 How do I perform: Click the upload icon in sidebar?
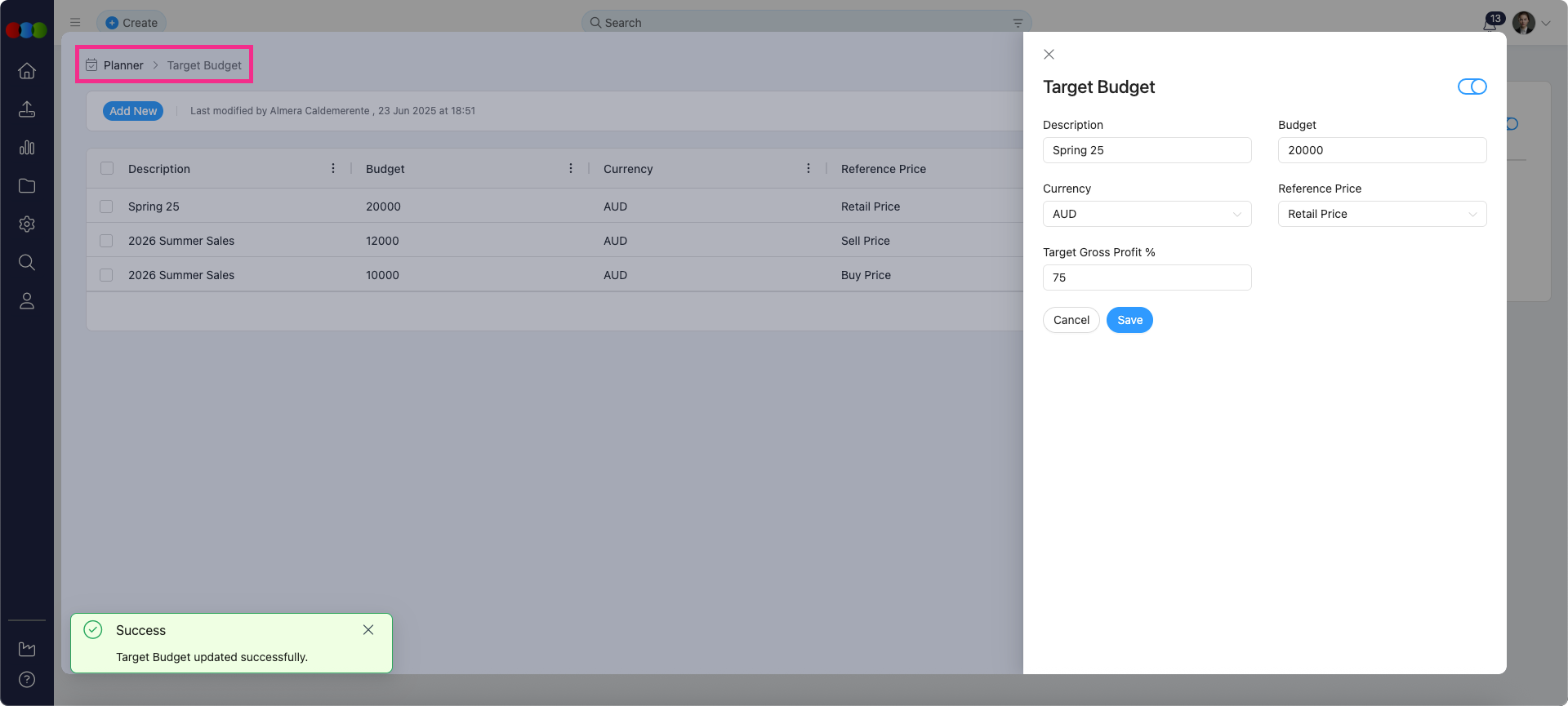[27, 109]
